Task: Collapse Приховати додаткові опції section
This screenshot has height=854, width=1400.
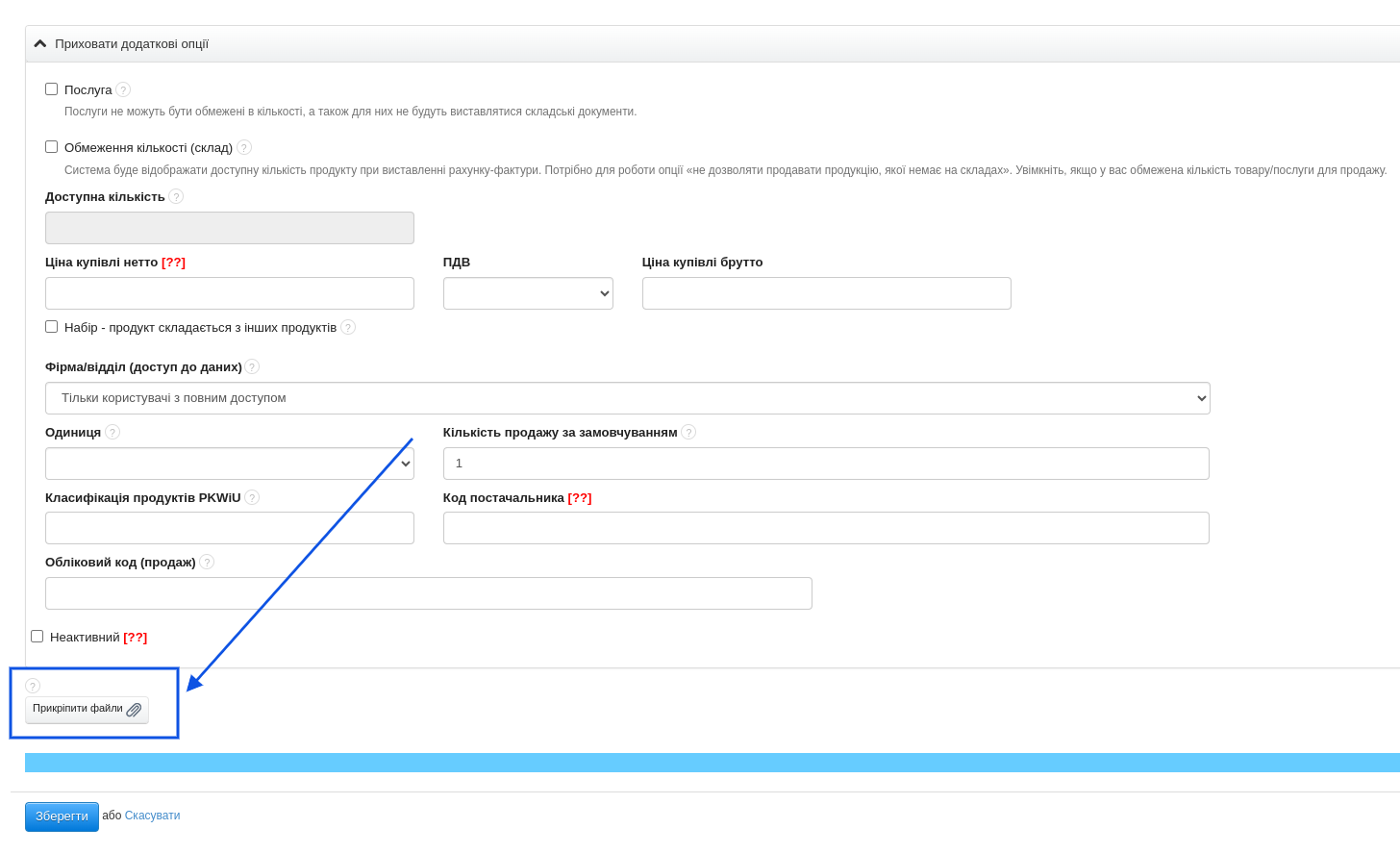Action: coord(121,44)
